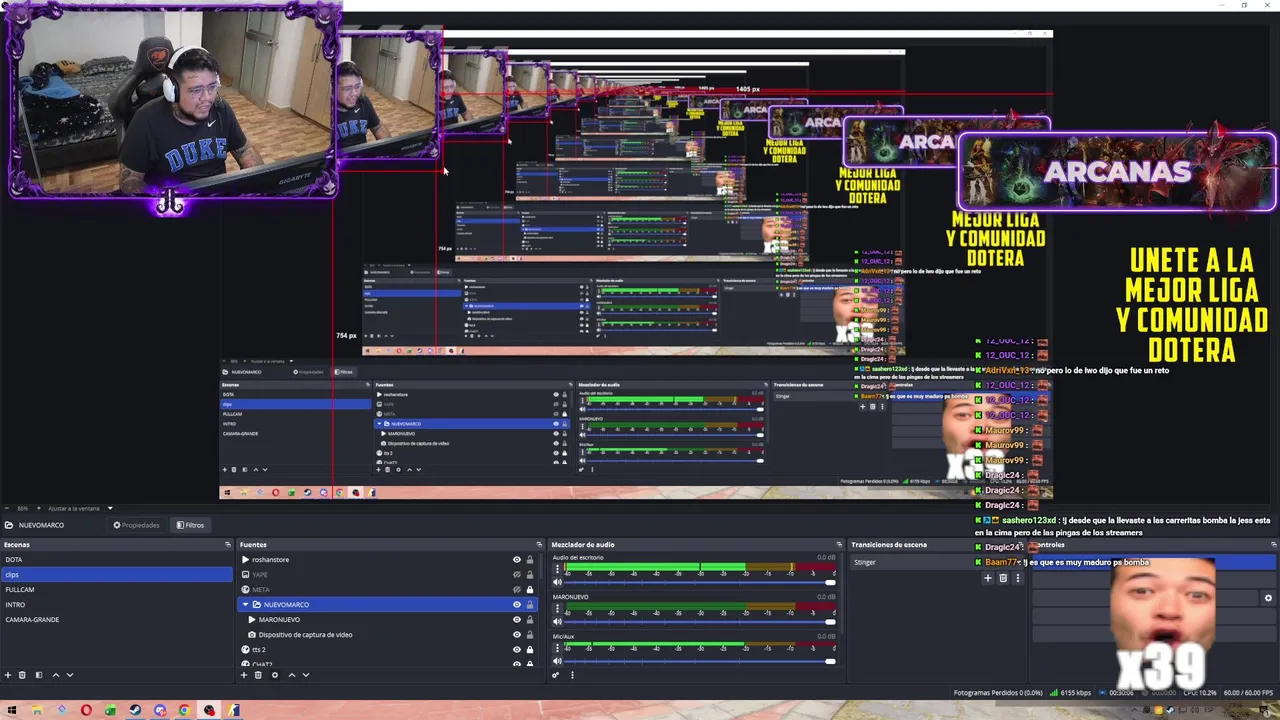Move selected source up in Fuentes
The image size is (1280, 720).
coord(291,675)
